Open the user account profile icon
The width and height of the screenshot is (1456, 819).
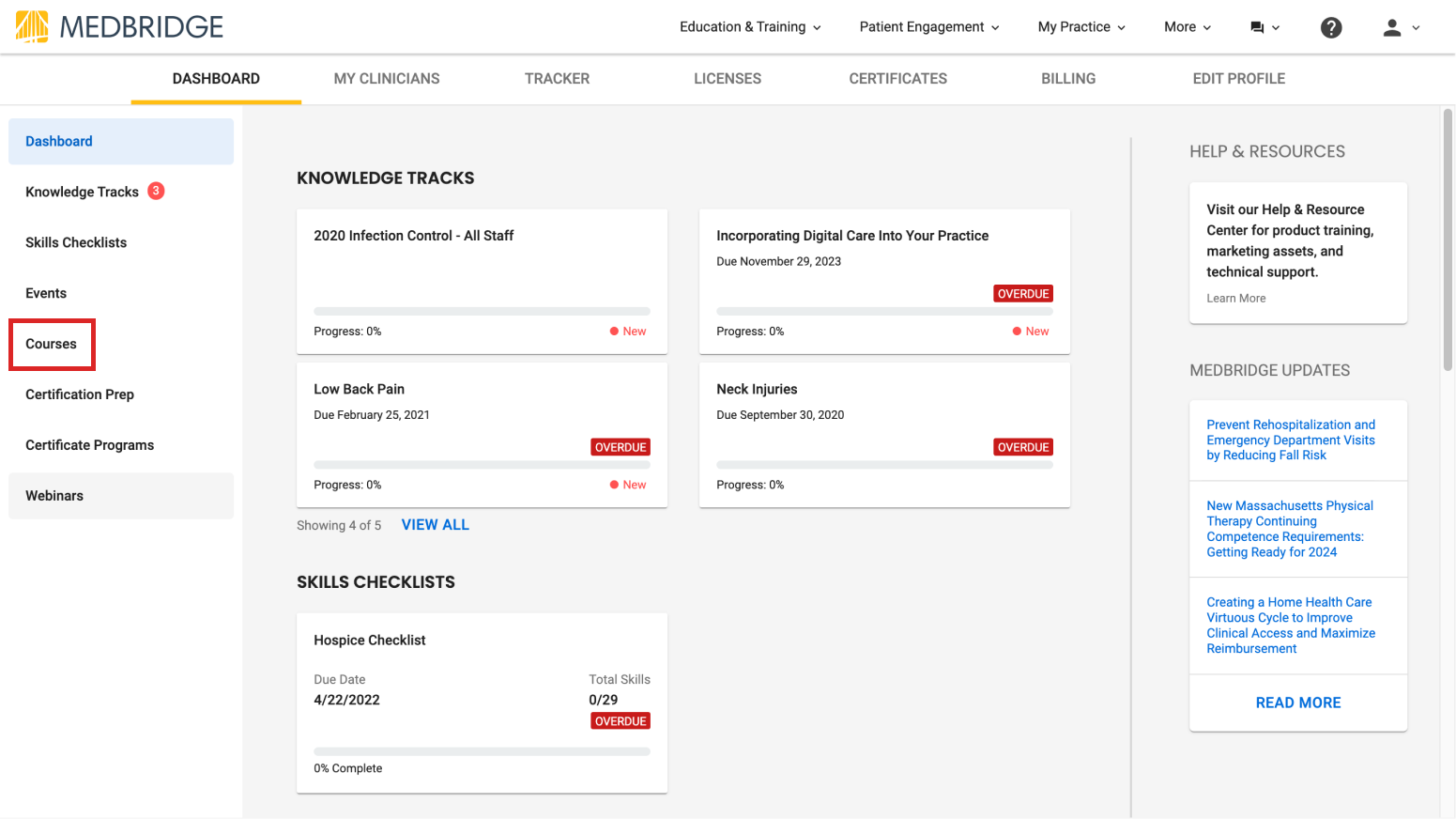1392,27
